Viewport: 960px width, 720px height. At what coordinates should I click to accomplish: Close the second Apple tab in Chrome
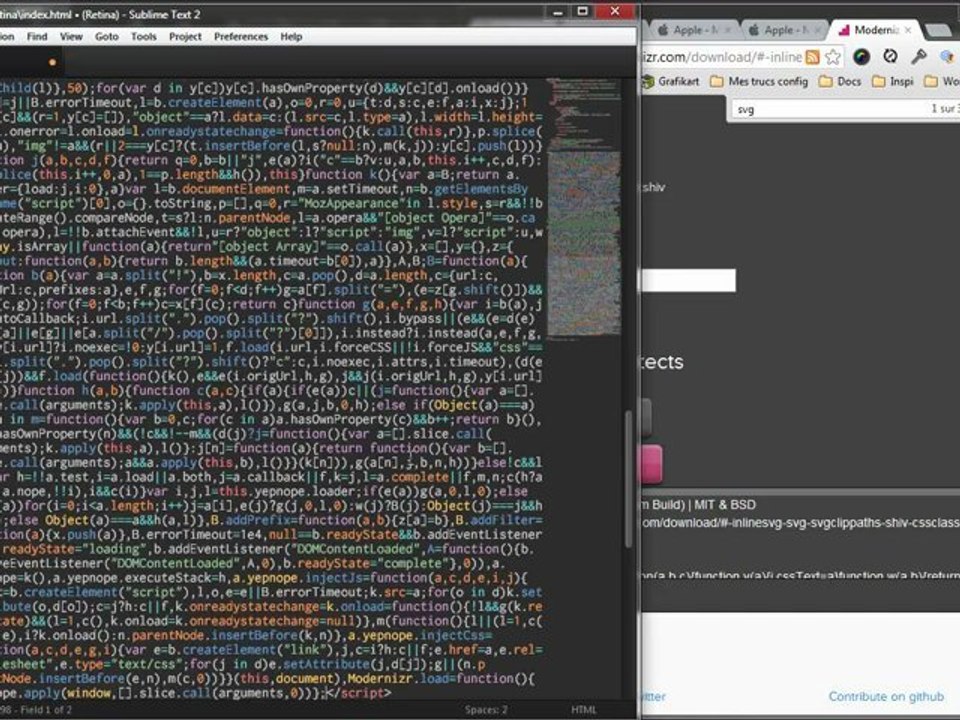point(819,29)
